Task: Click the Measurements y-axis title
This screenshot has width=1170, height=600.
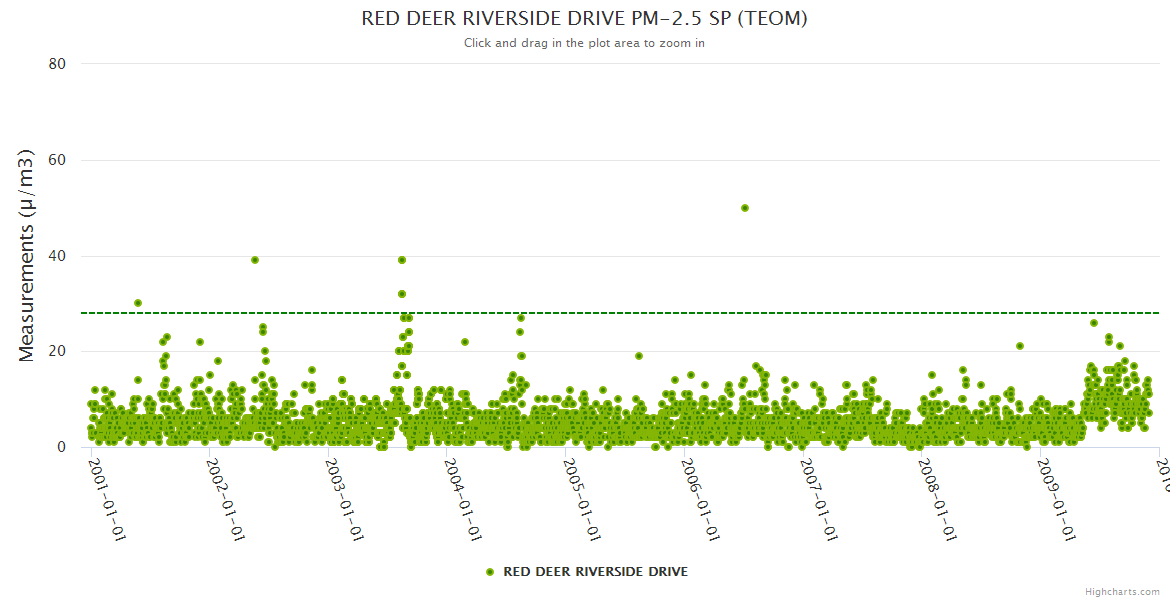Action: 27,255
